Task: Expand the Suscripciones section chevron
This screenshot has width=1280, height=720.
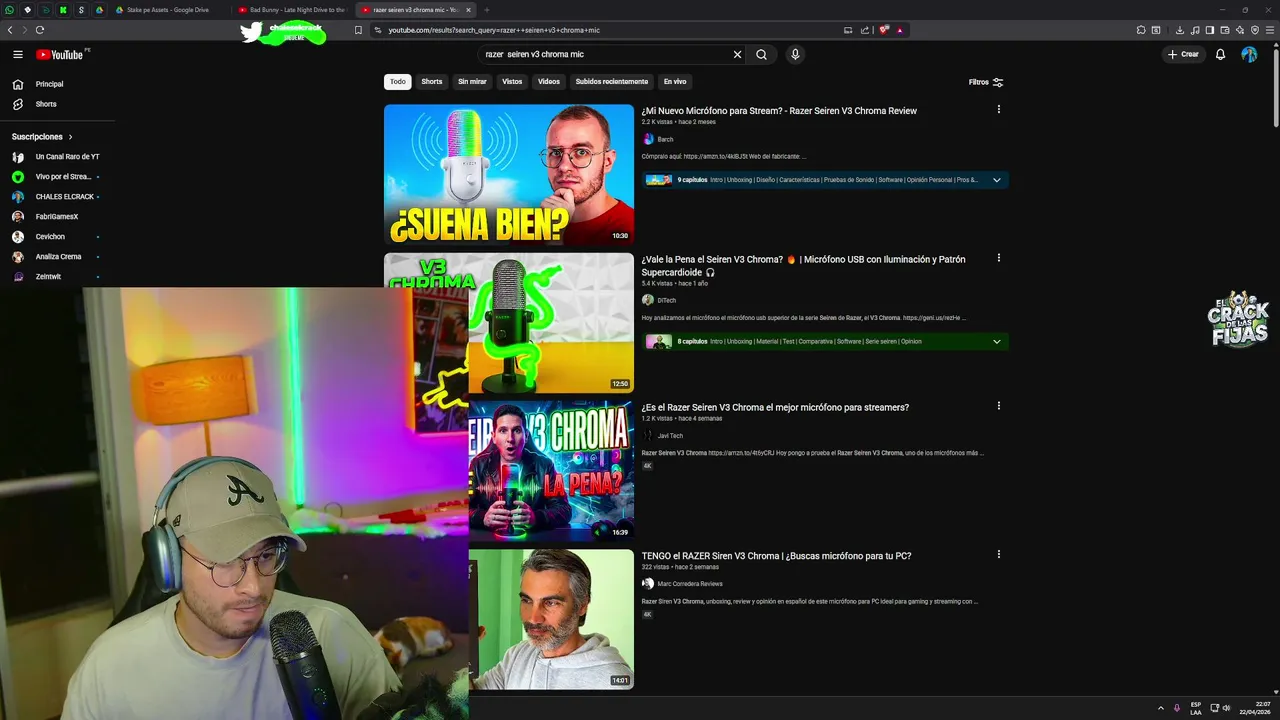Action: click(70, 137)
